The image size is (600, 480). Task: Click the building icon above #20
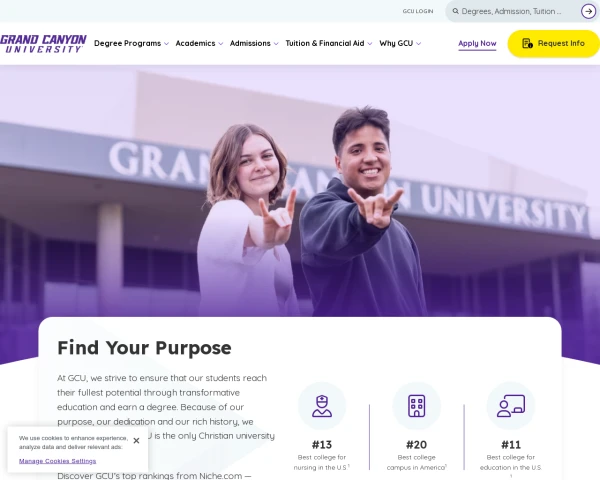416,406
